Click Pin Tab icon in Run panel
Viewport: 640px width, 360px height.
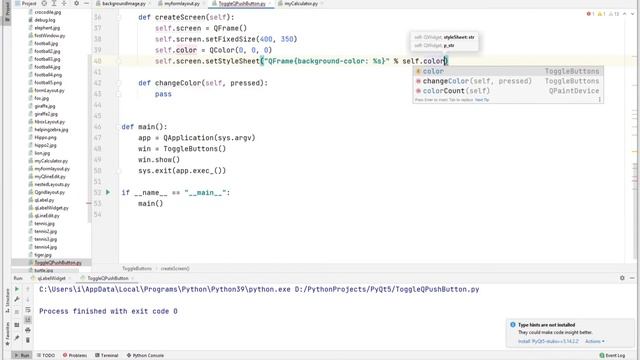pos(17,338)
